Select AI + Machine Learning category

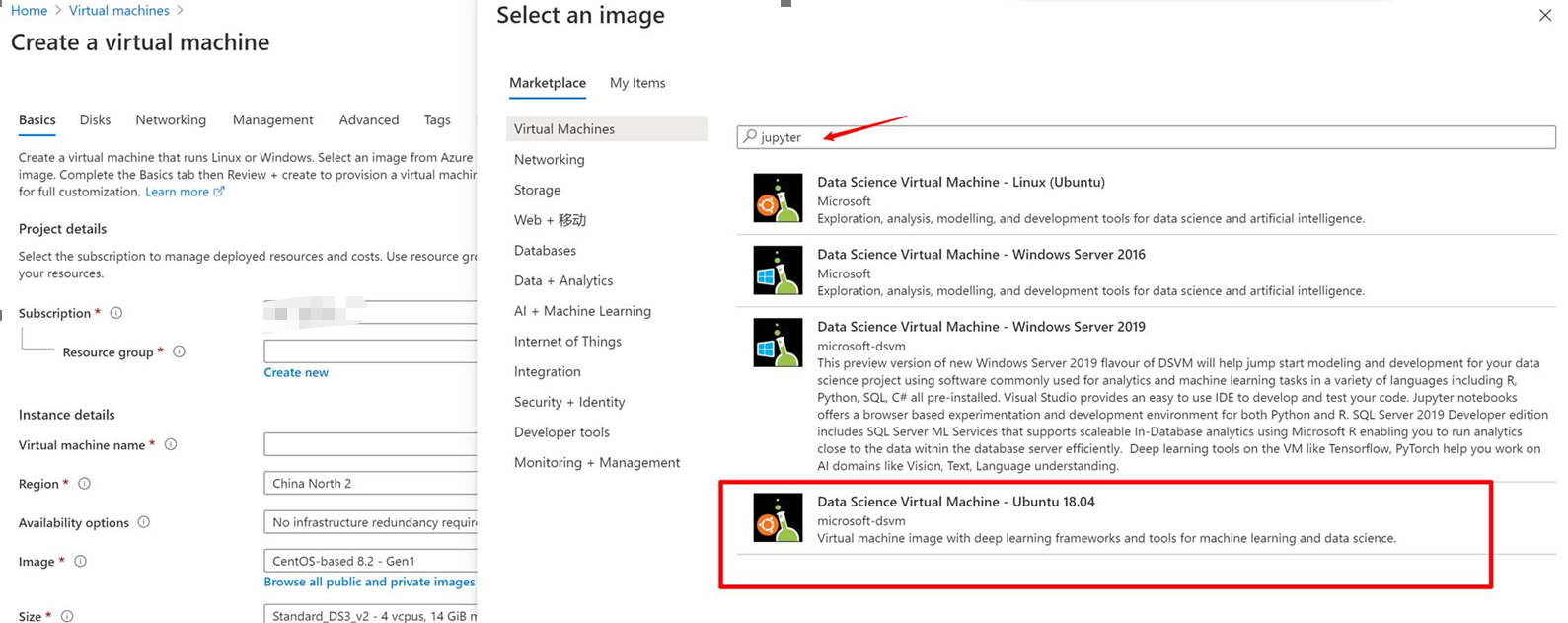tap(582, 311)
